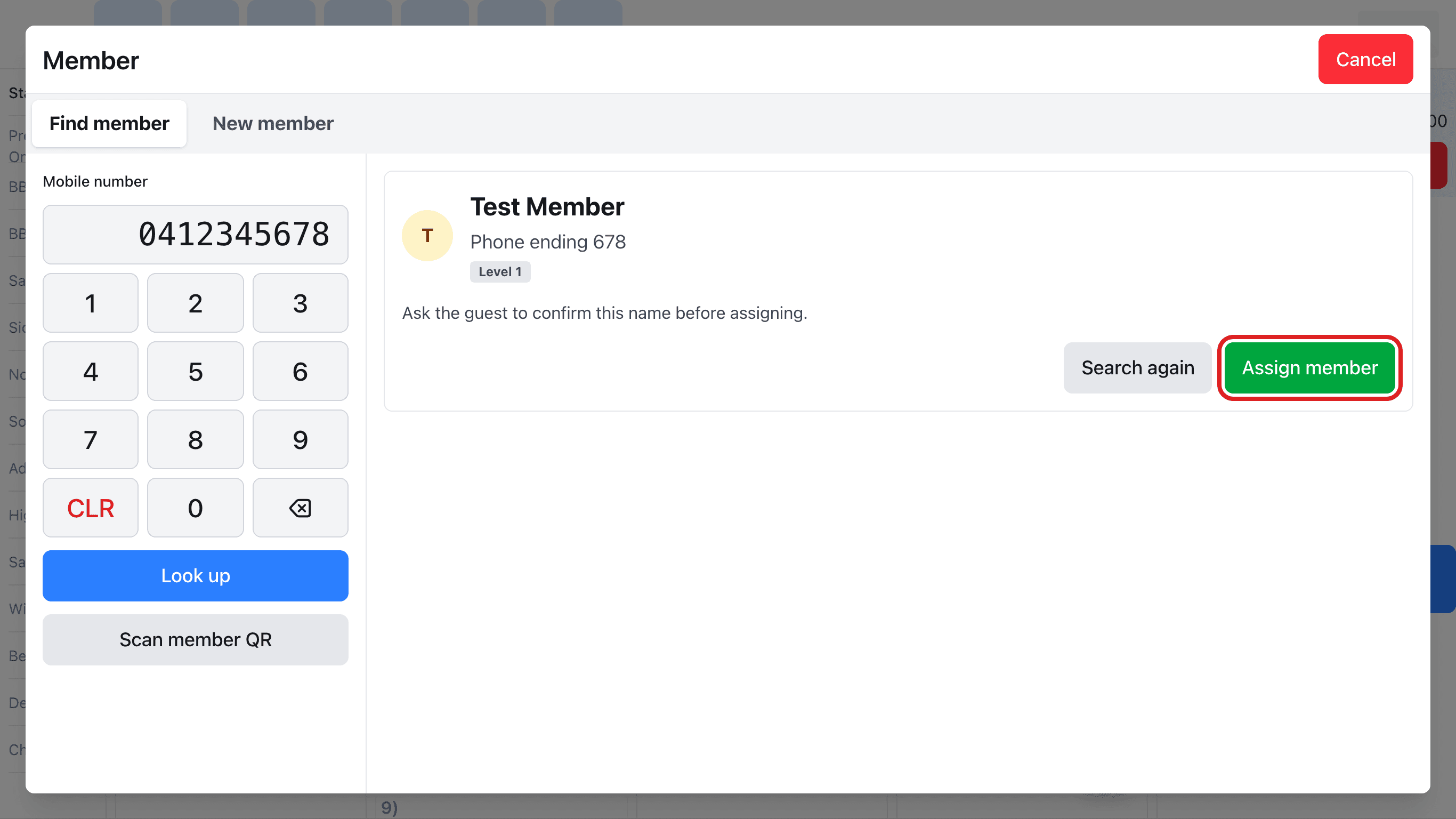Tap keypad digit 7
Screen dimensions: 1456x819
(x=91, y=439)
